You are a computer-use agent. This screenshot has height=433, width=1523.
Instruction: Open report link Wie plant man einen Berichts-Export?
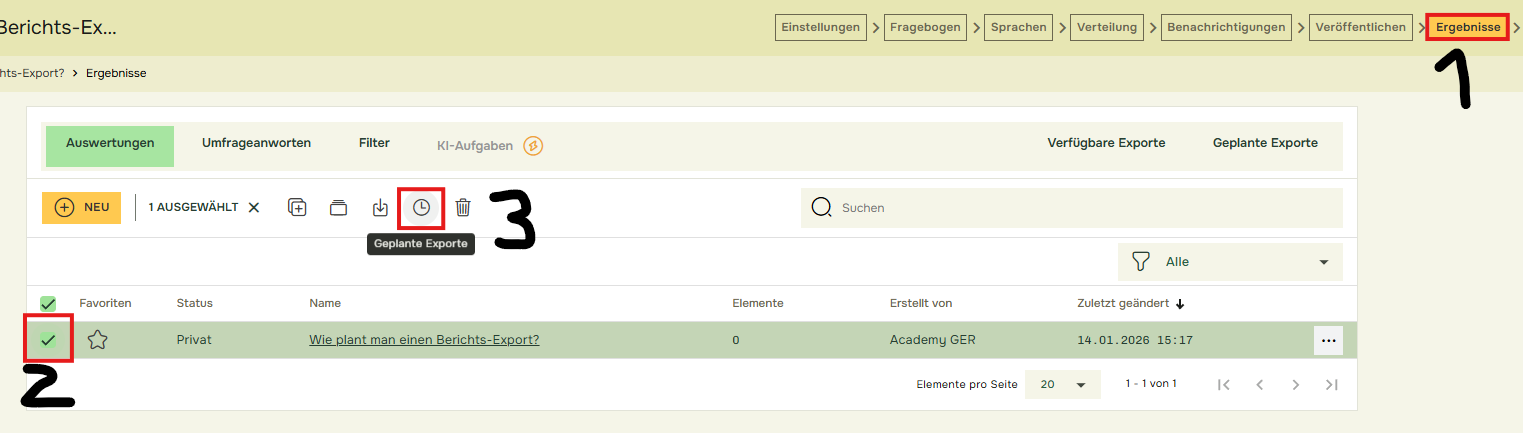(424, 340)
